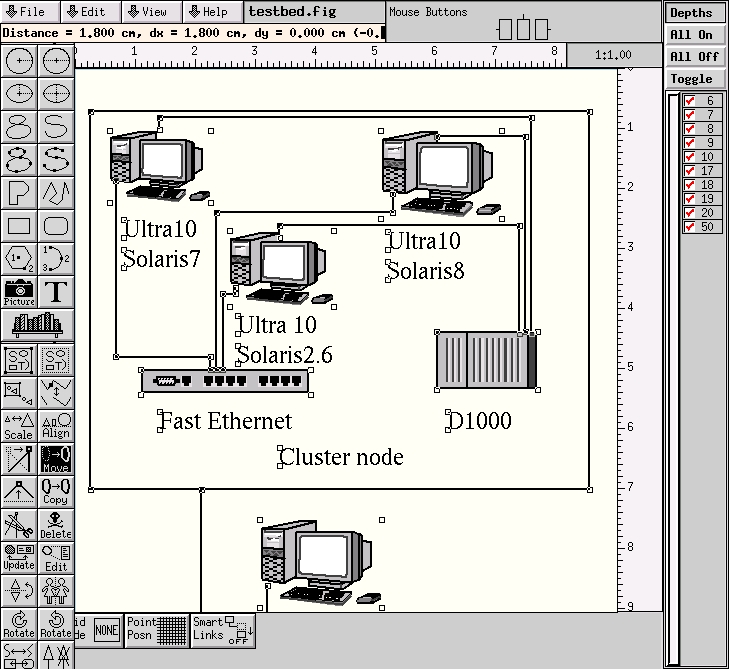
Task: Open the object library tool
Action: (x=37, y=325)
